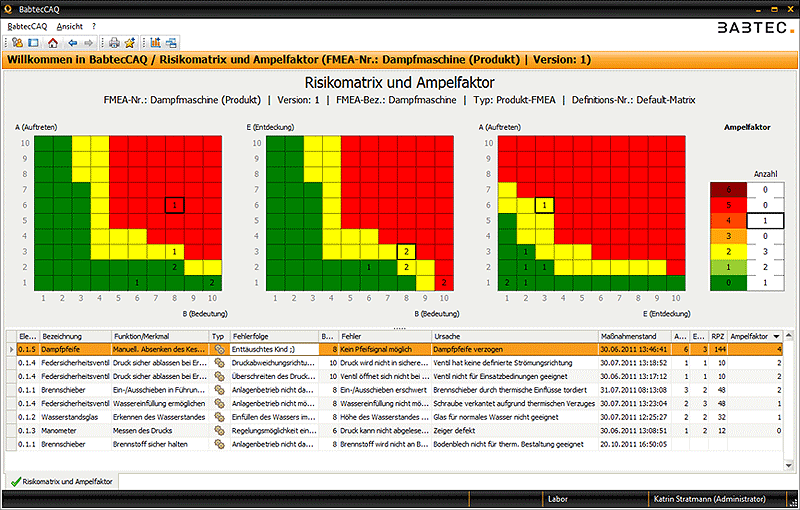Navigate back with the blue left arrow
The width and height of the screenshot is (800, 510).
coord(73,43)
